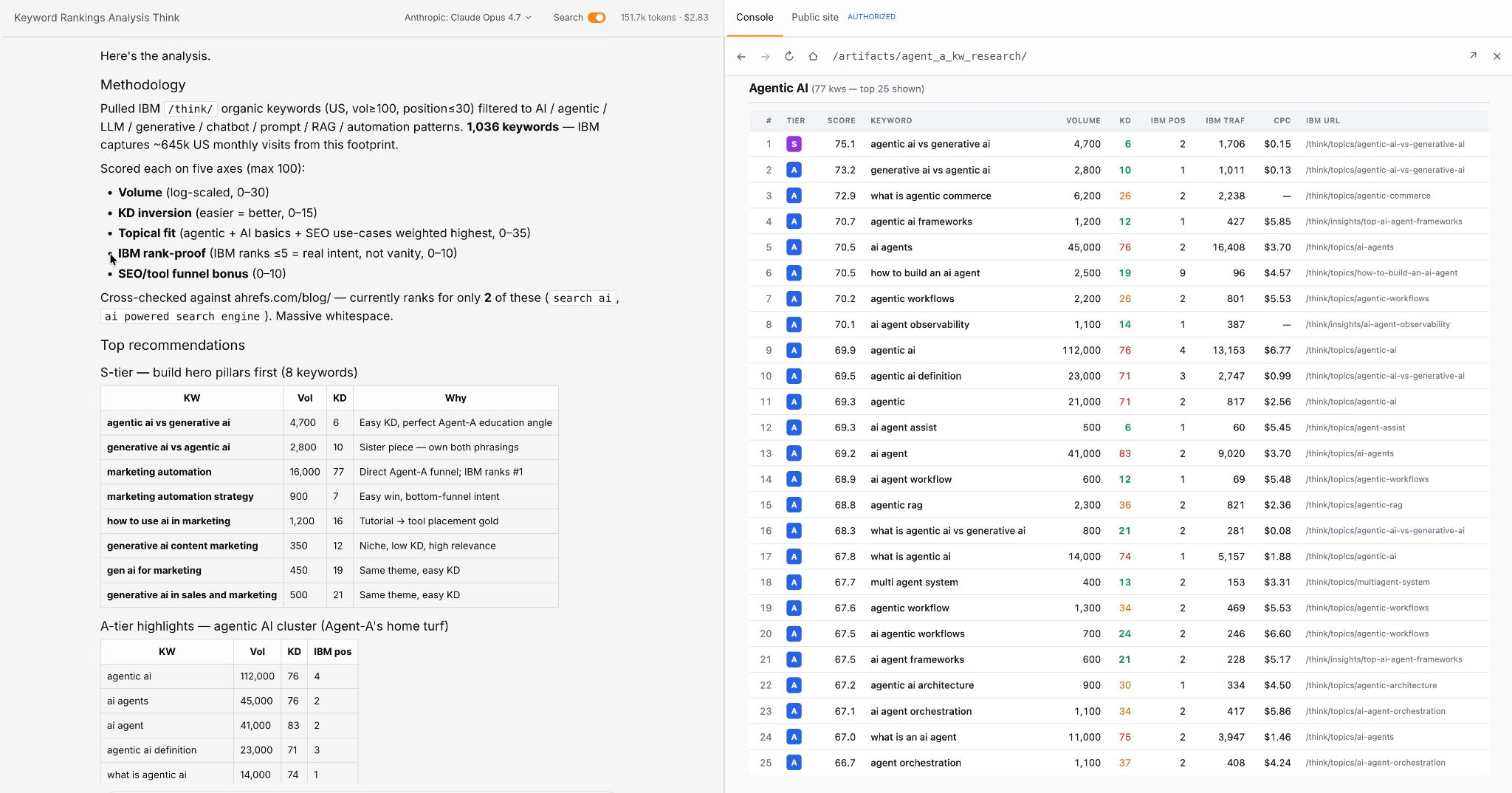Click the $6.77 CPC value
This screenshot has height=793, width=1512.
[1276, 350]
